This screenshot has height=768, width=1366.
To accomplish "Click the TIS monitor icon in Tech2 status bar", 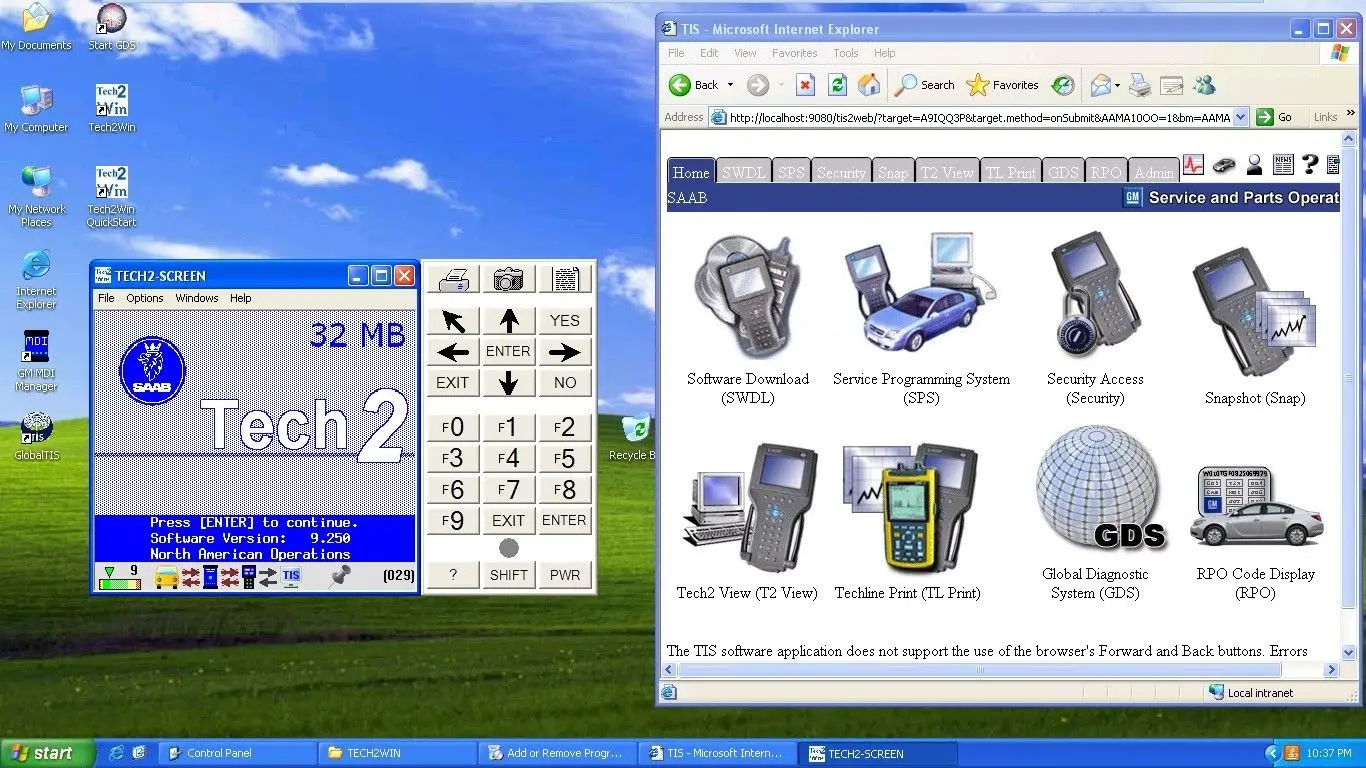I will point(291,576).
